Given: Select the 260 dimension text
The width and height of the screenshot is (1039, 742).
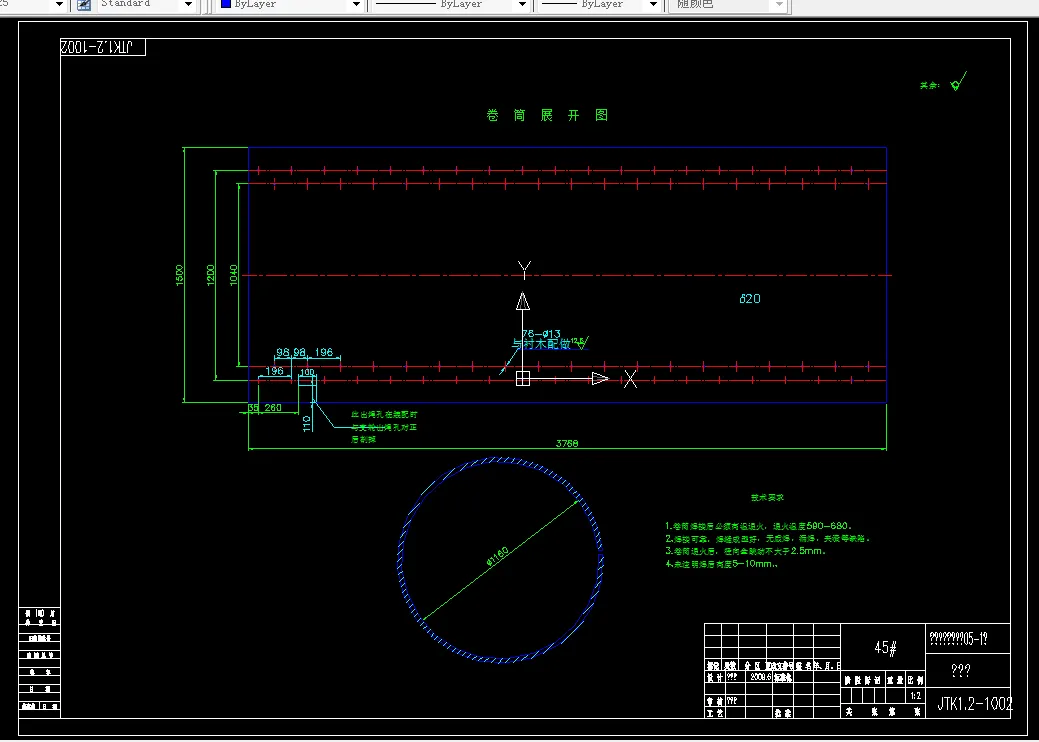Looking at the screenshot, I should (x=272, y=407).
